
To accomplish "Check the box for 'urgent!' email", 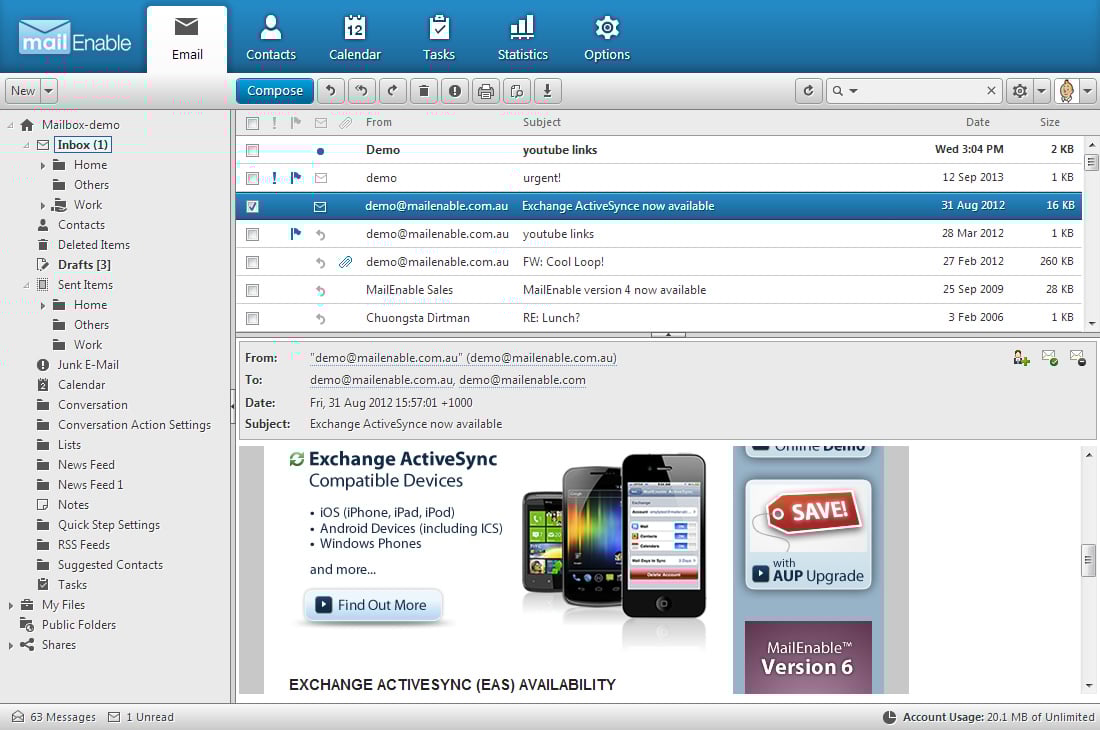I will (x=252, y=178).
